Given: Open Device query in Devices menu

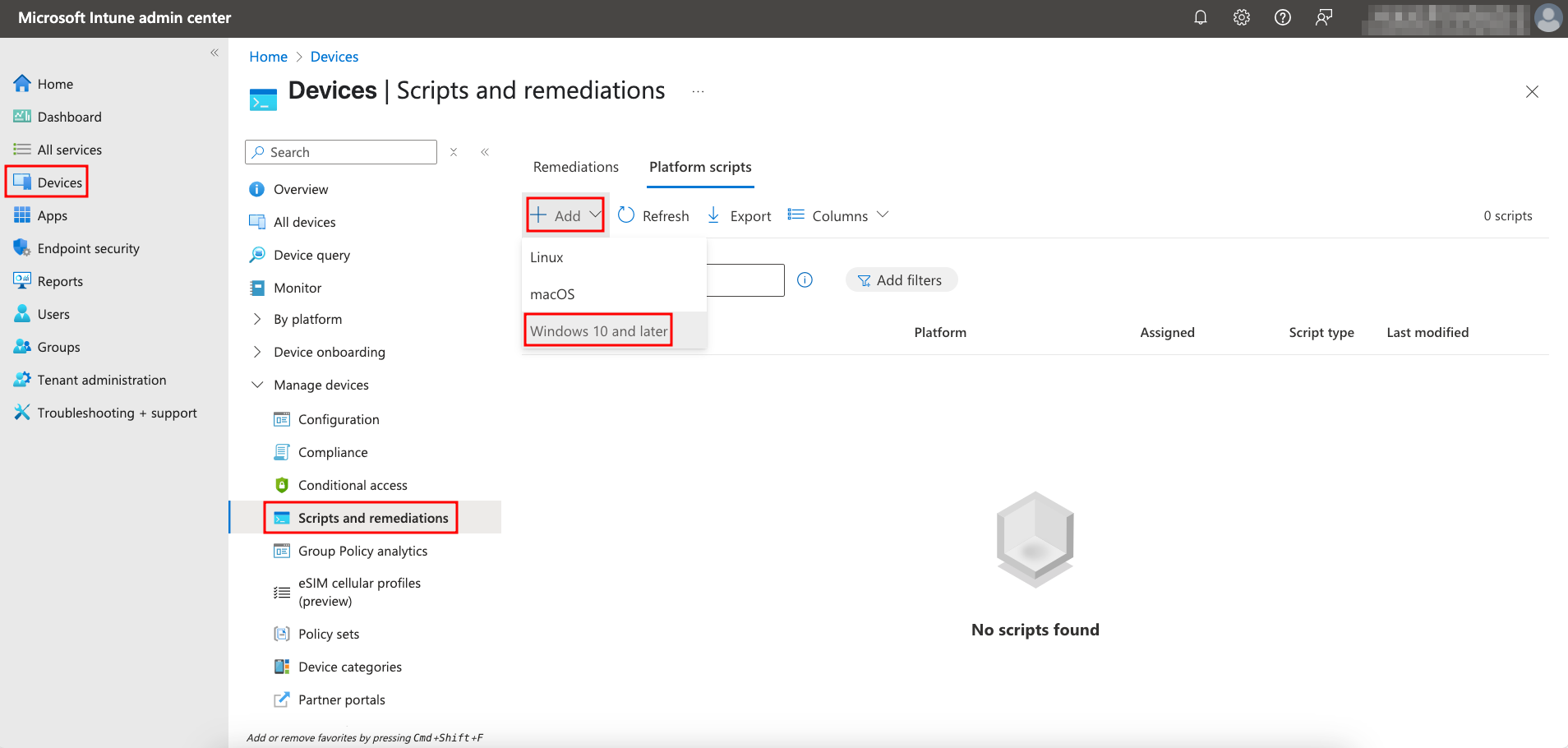Looking at the screenshot, I should (299, 255).
